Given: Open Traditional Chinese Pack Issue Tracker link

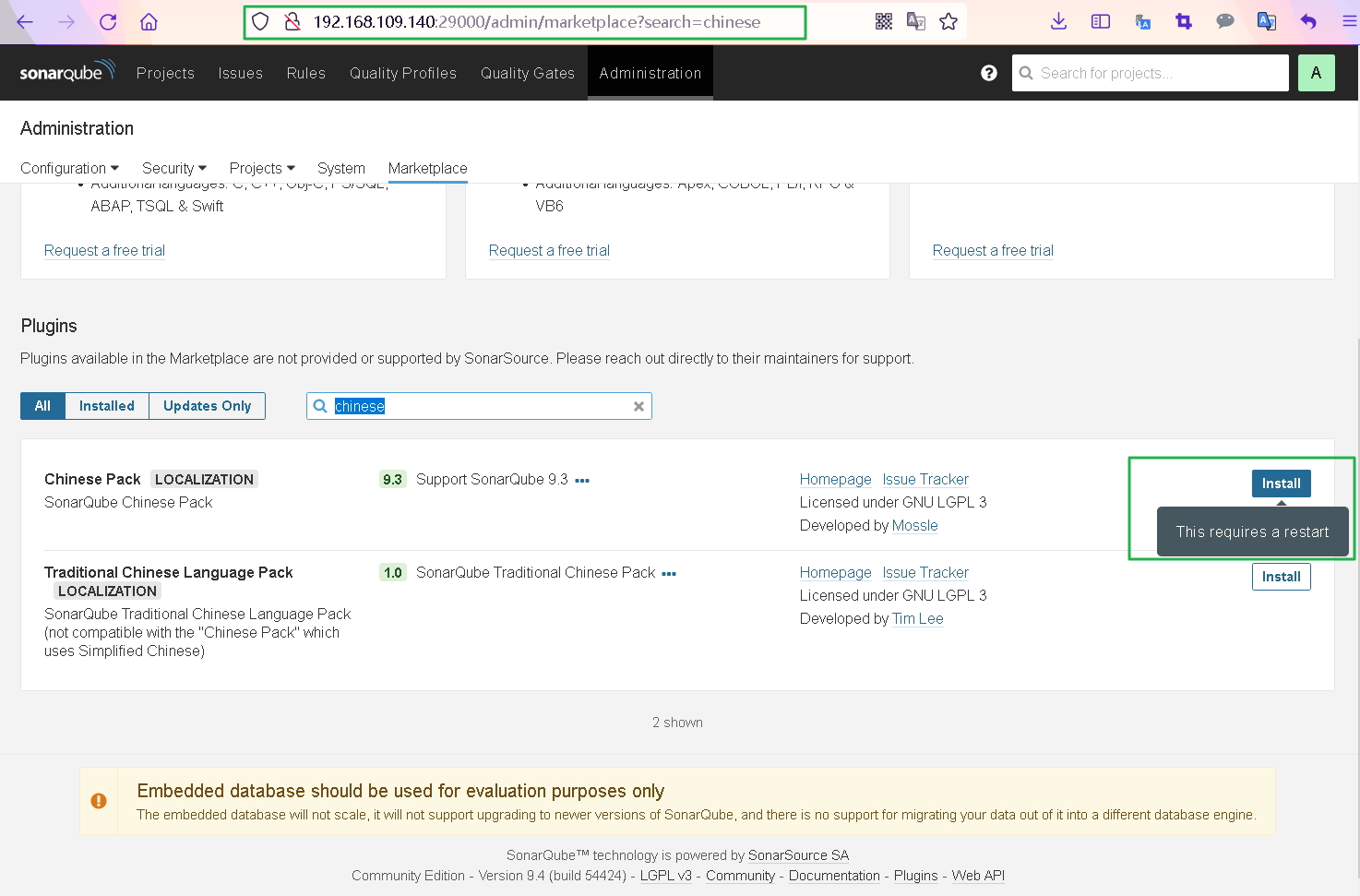Looking at the screenshot, I should coord(925,572).
